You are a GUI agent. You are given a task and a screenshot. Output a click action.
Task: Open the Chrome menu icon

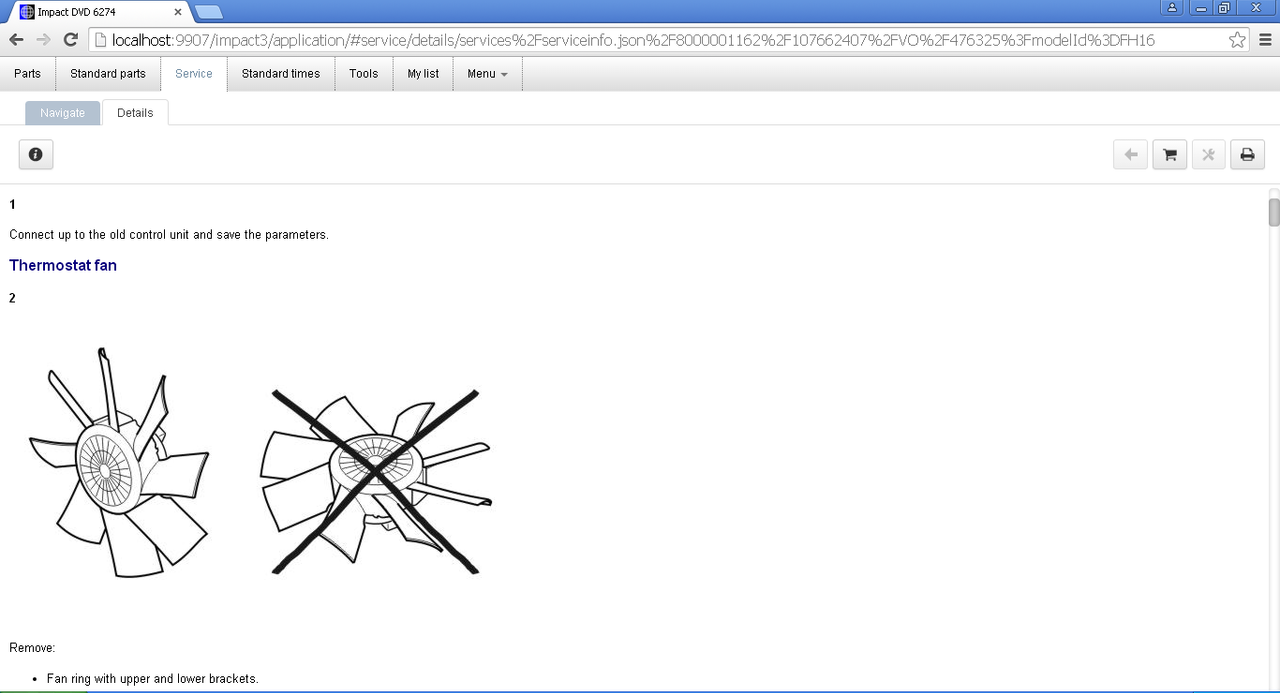(x=1265, y=40)
